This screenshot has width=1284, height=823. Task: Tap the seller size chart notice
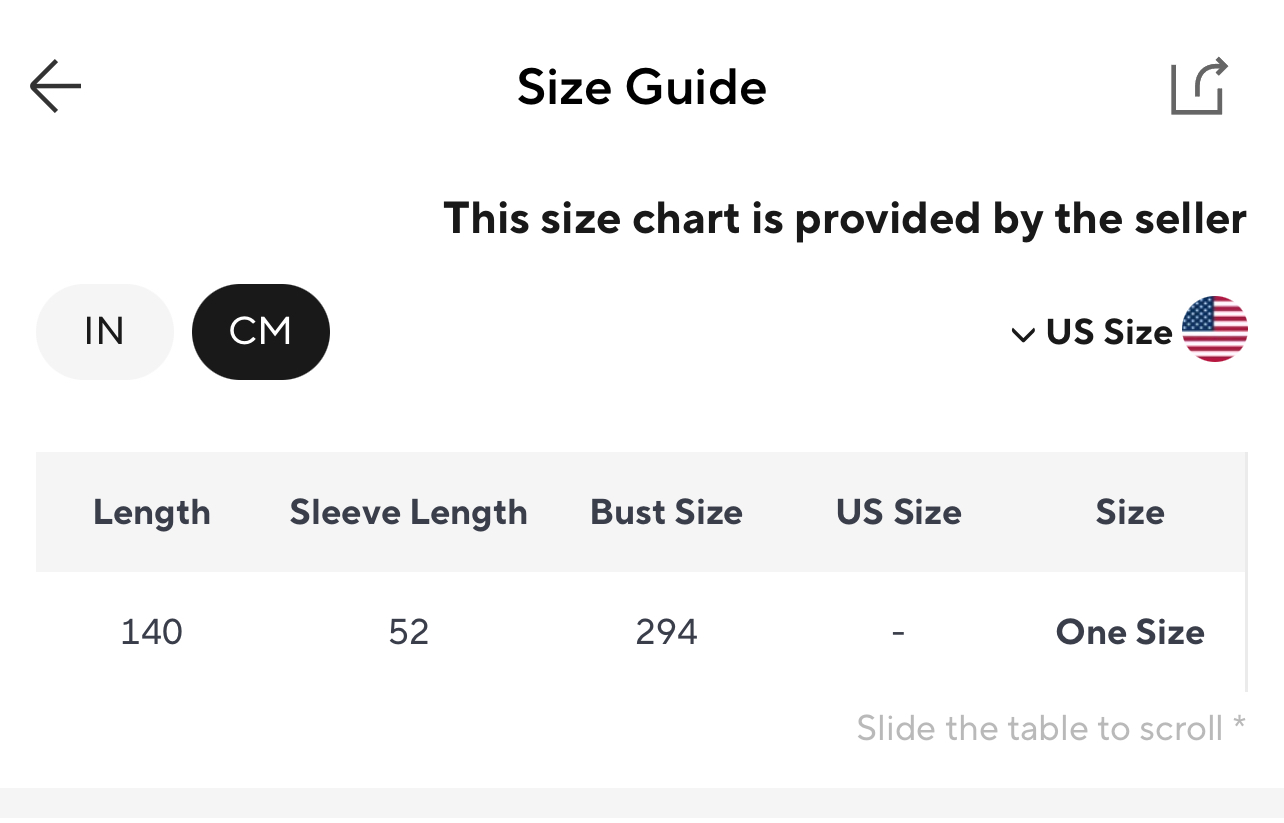[845, 218]
